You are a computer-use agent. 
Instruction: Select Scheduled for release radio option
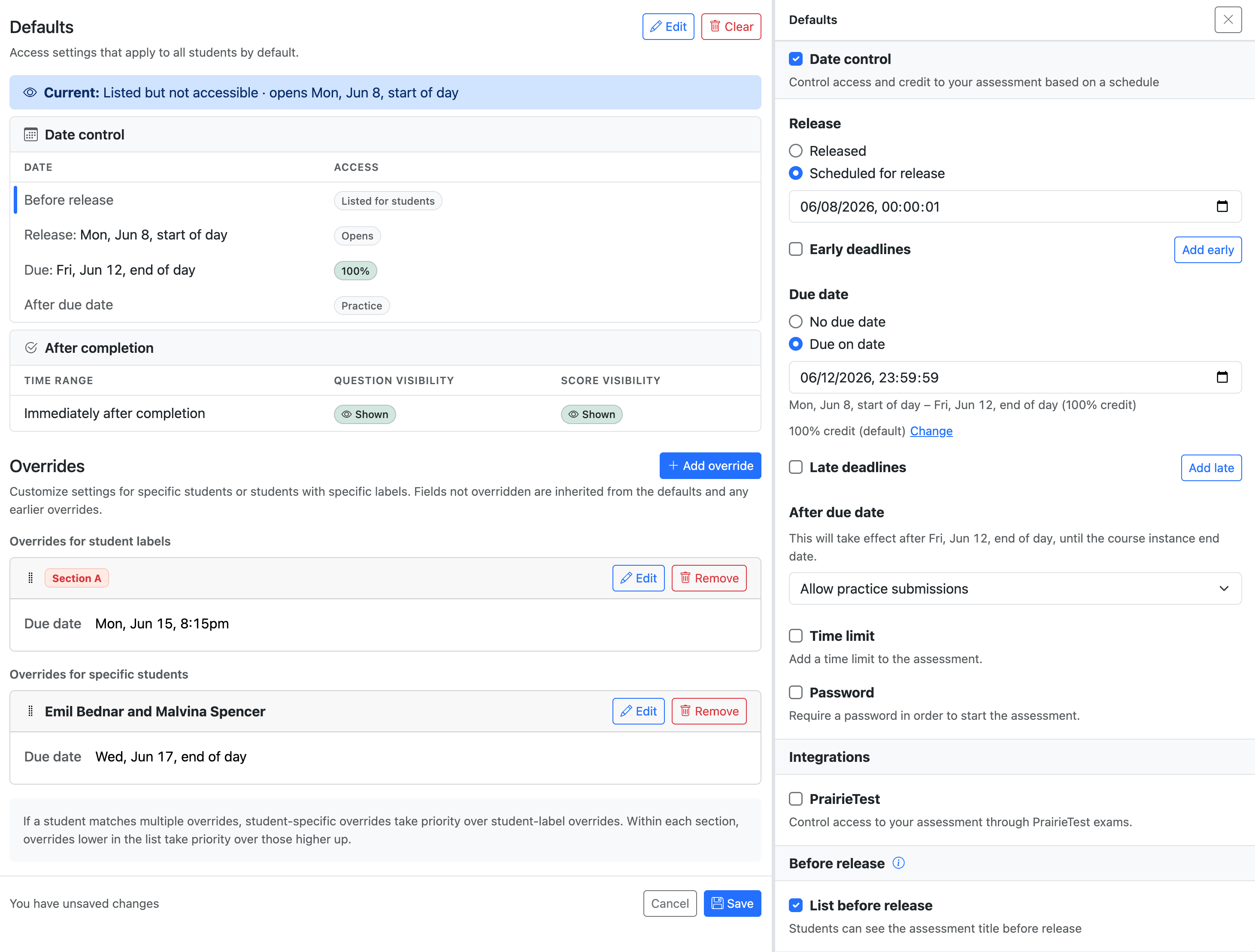(795, 173)
